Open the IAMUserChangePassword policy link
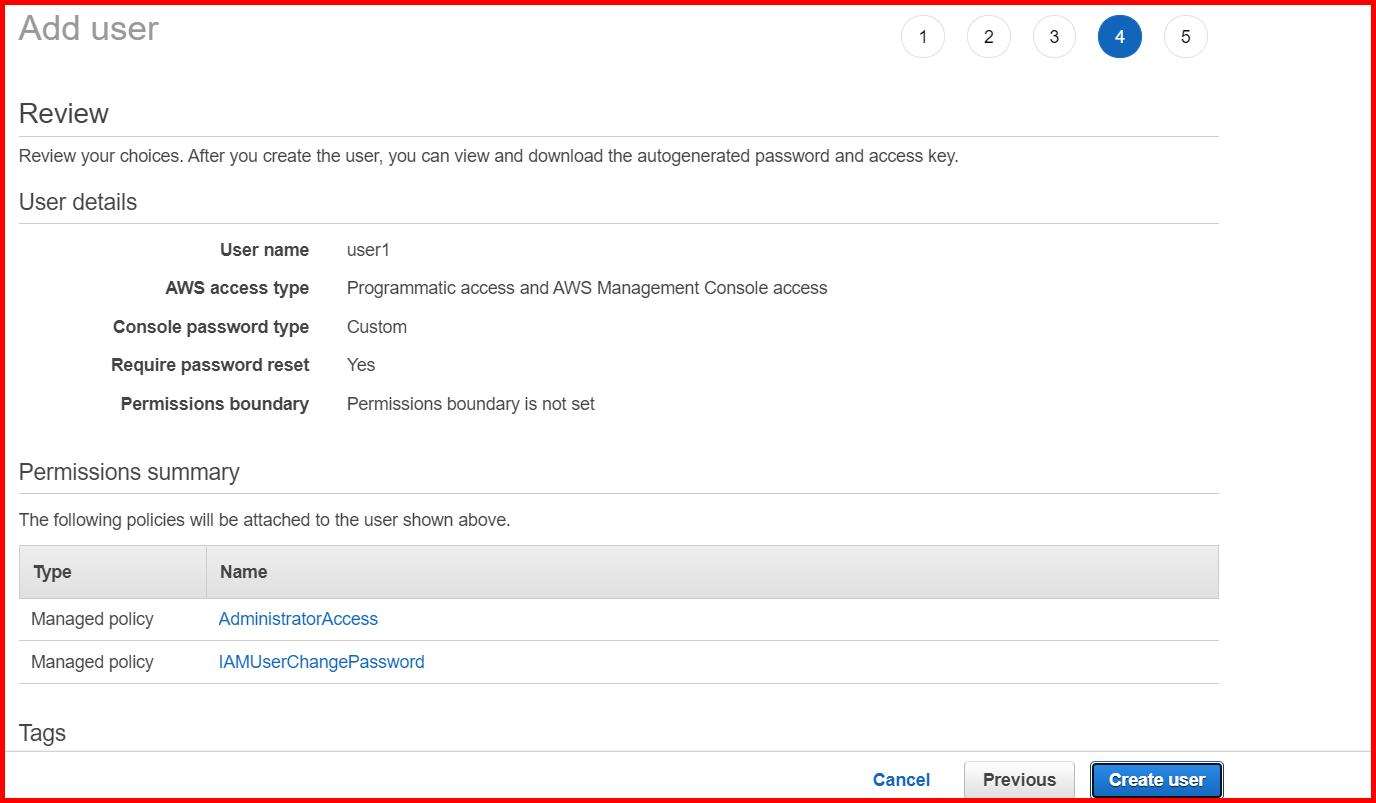 point(321,661)
